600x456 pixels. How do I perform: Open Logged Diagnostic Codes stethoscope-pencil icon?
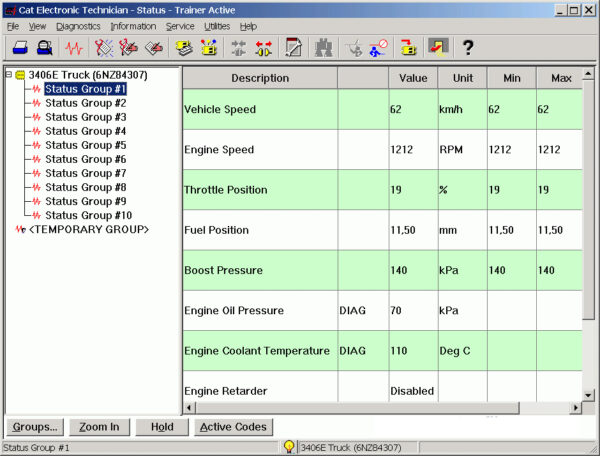pyautogui.click(x=128, y=48)
